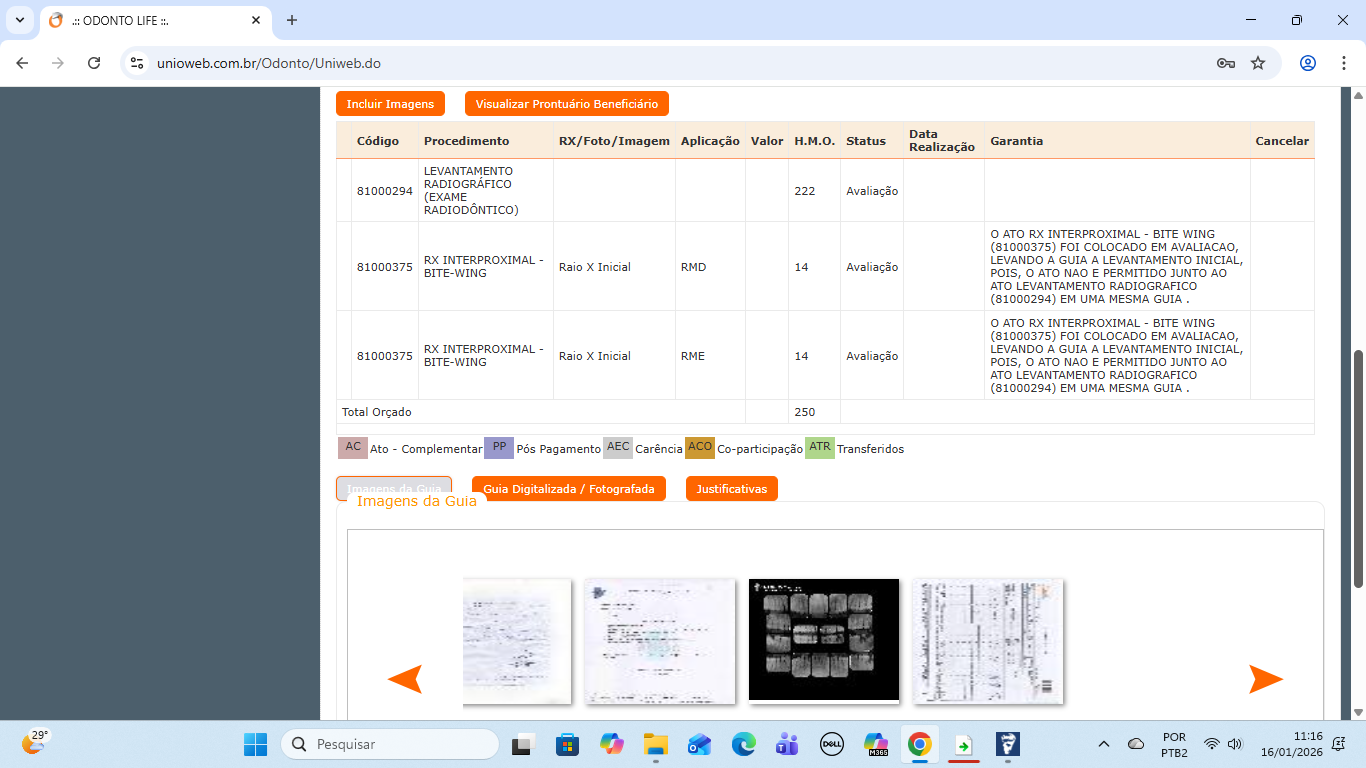The height and width of the screenshot is (768, 1366).
Task: Open the Justificativas tab
Action: [x=731, y=489]
